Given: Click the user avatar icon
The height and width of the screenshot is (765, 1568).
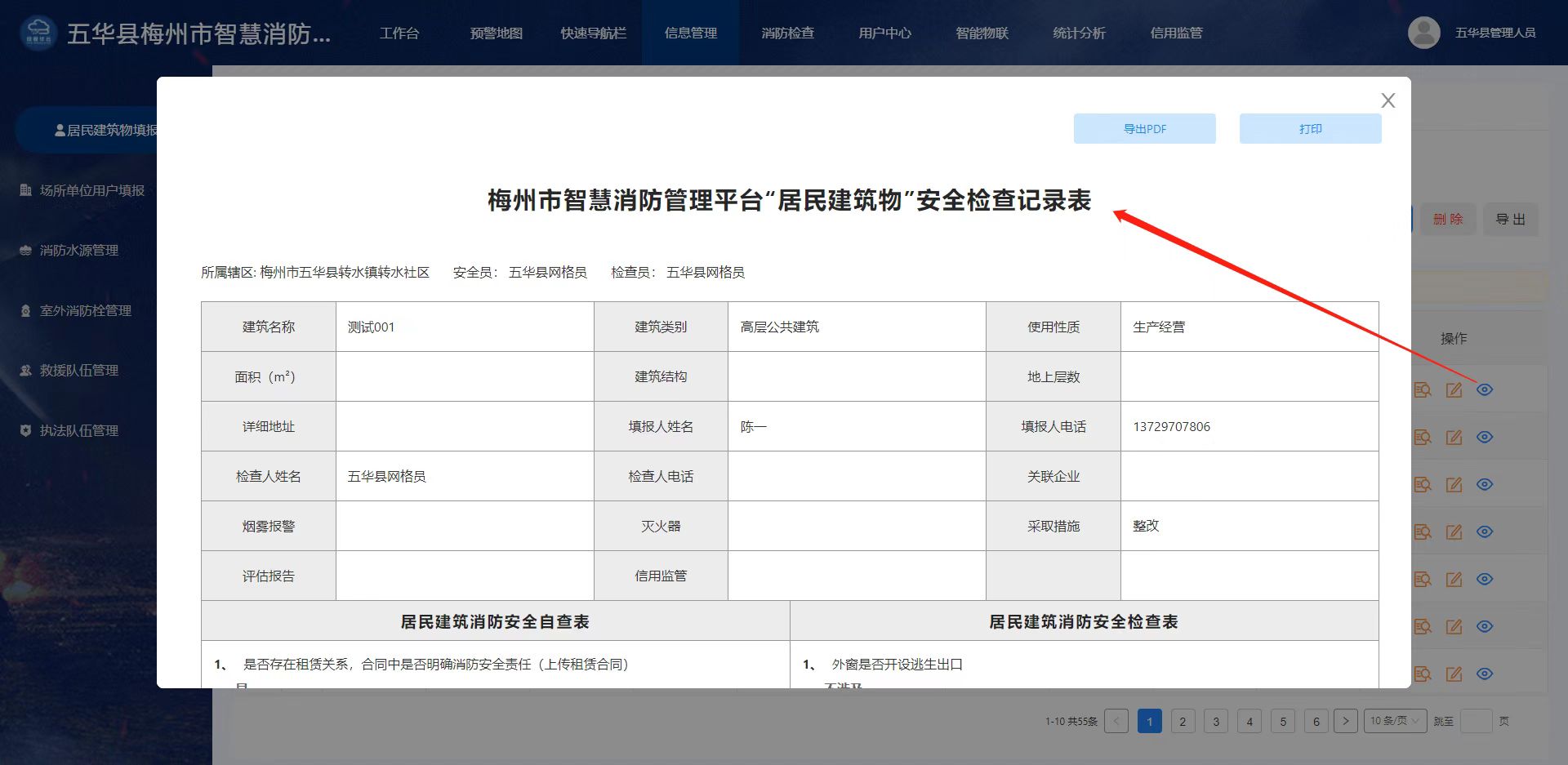Looking at the screenshot, I should pos(1423,33).
